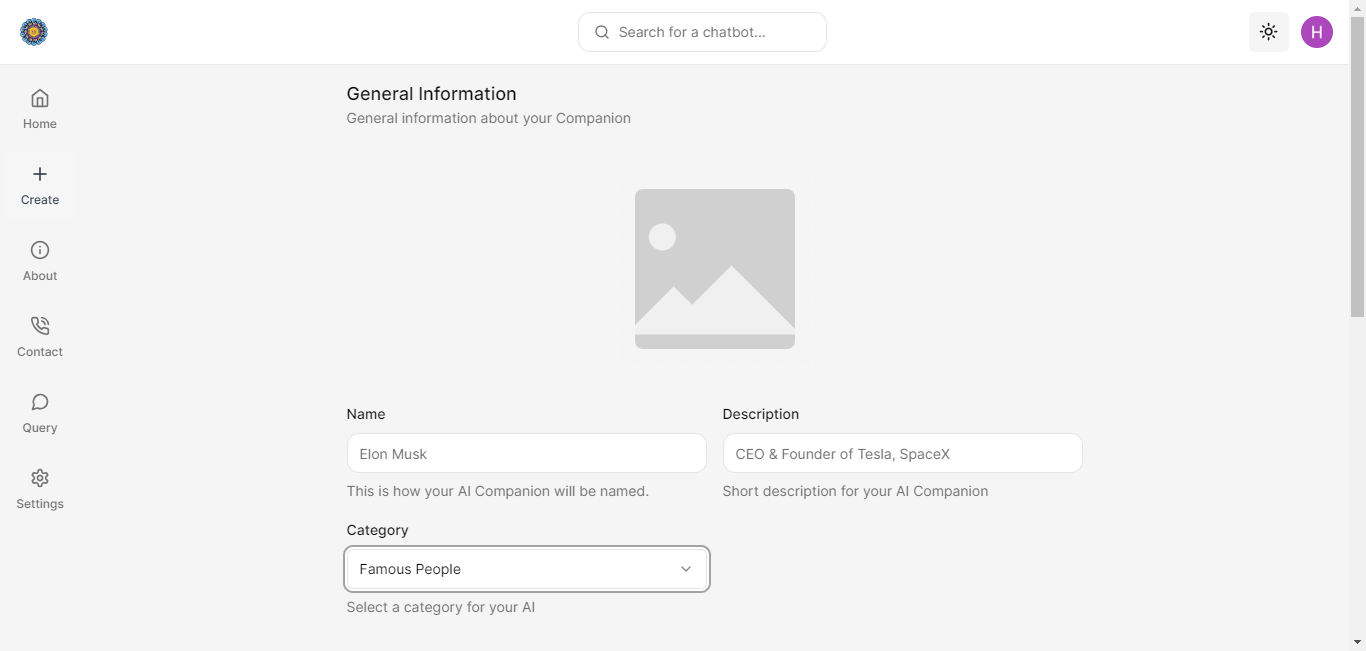
Task: Click the chevron arrow in Category select
Action: pos(686,569)
